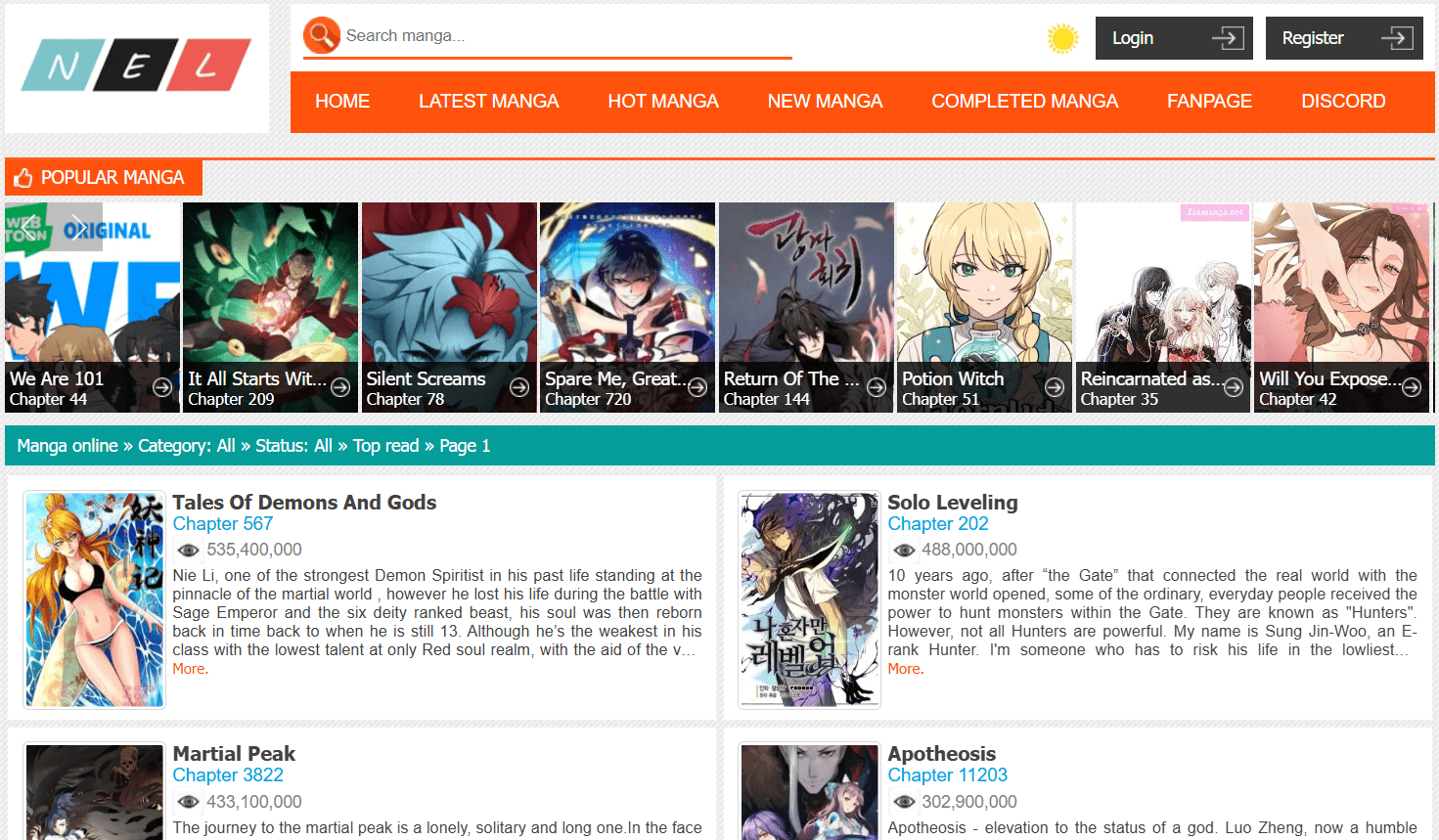The image size is (1439, 840).
Task: Click the Status: All breadcrumb
Action: tap(293, 446)
